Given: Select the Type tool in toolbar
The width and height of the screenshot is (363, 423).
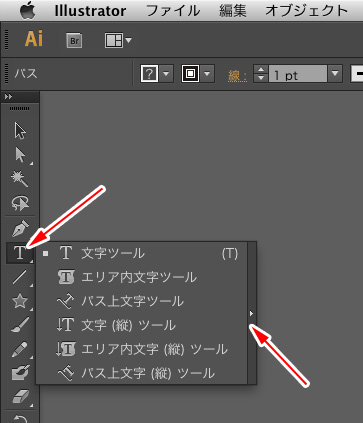Looking at the screenshot, I should point(20,253).
